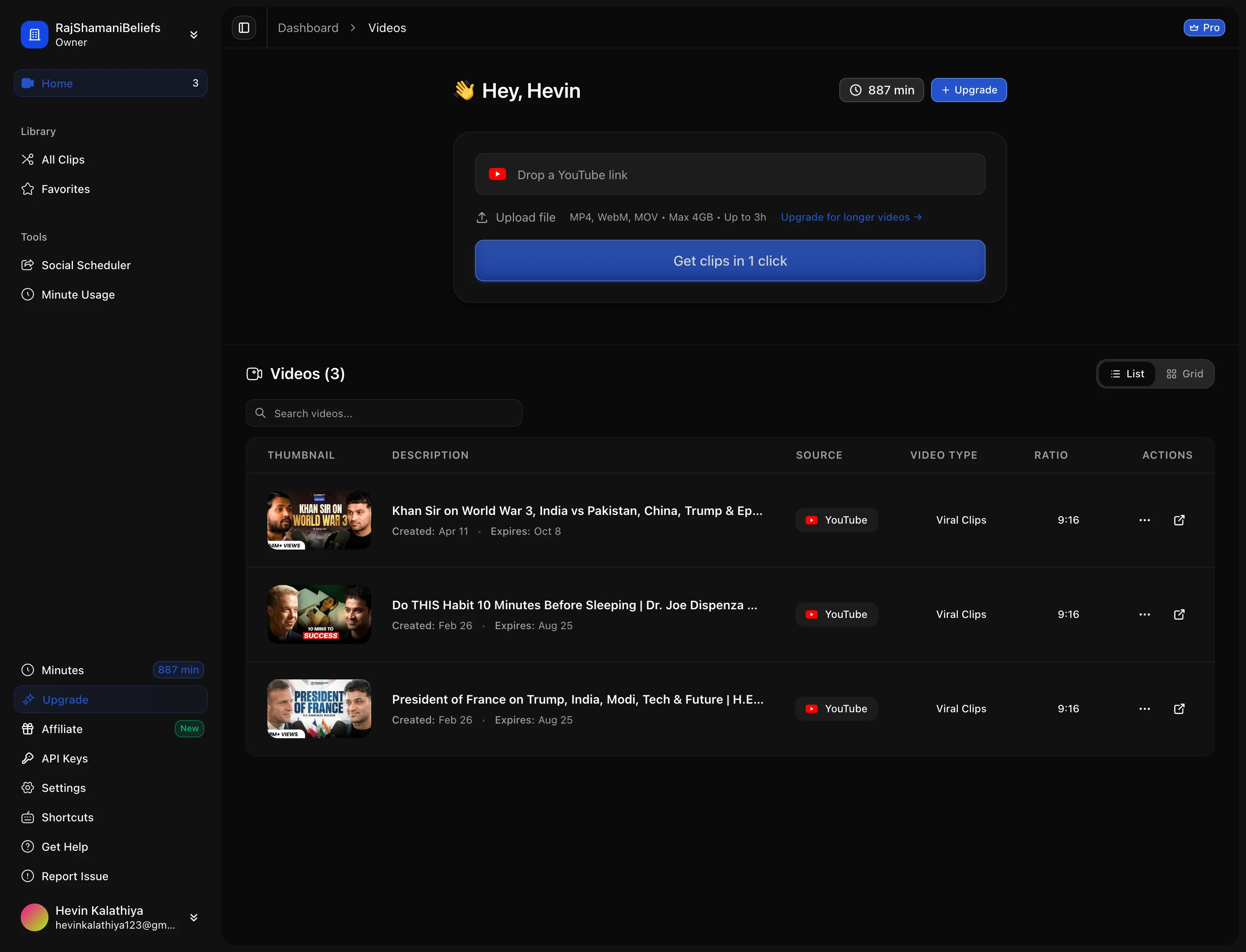
Task: Focus the Search videos field
Action: [x=384, y=413]
